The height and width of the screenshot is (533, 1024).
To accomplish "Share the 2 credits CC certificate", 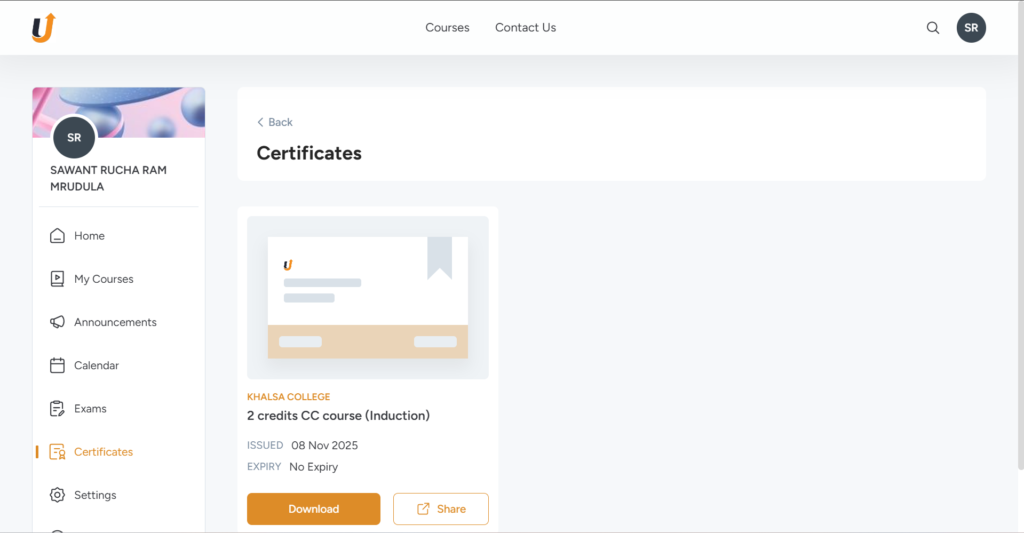I will 441,509.
